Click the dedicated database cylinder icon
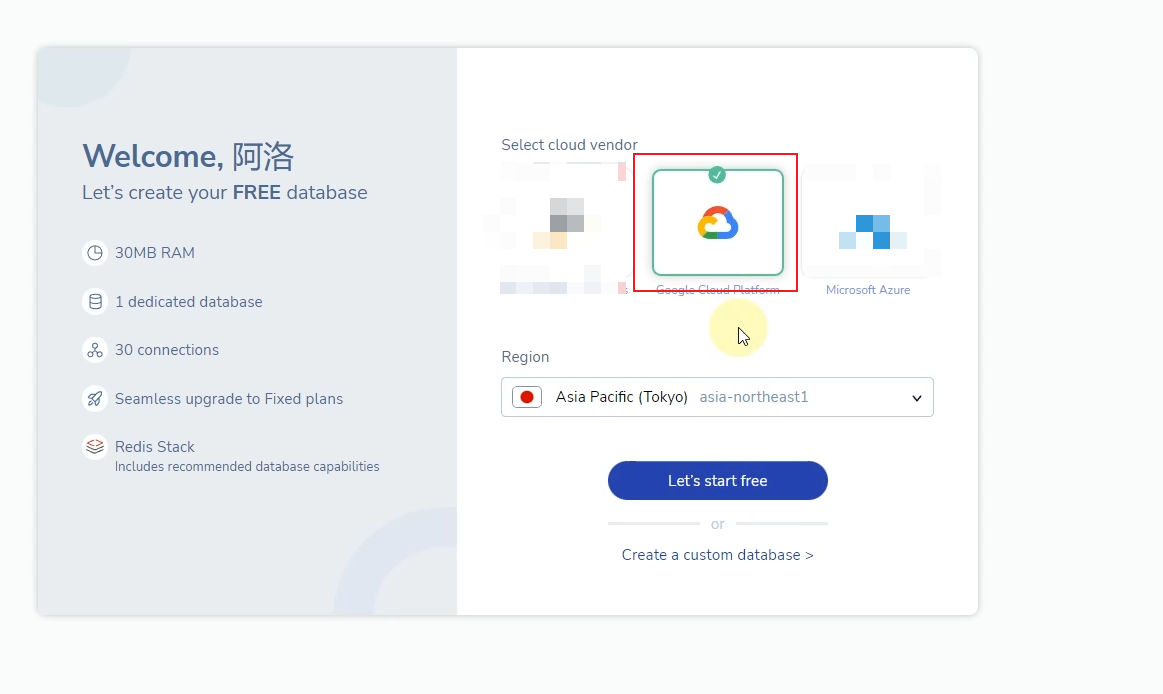 [x=95, y=302]
